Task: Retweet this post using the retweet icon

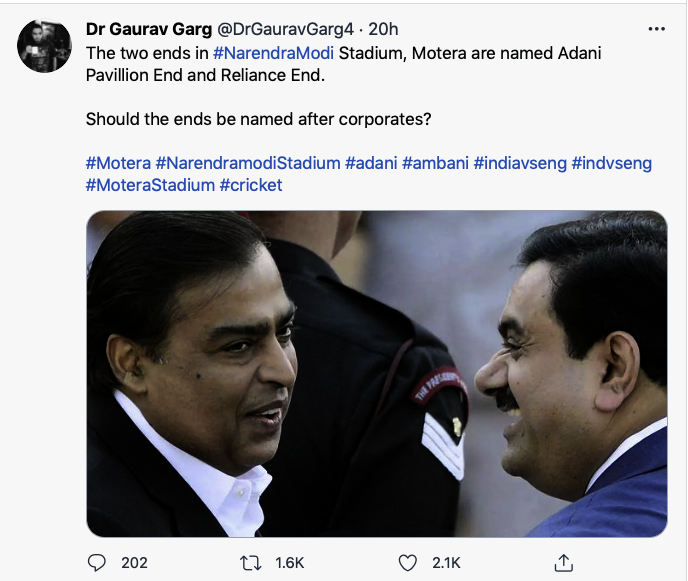Action: tap(254, 562)
